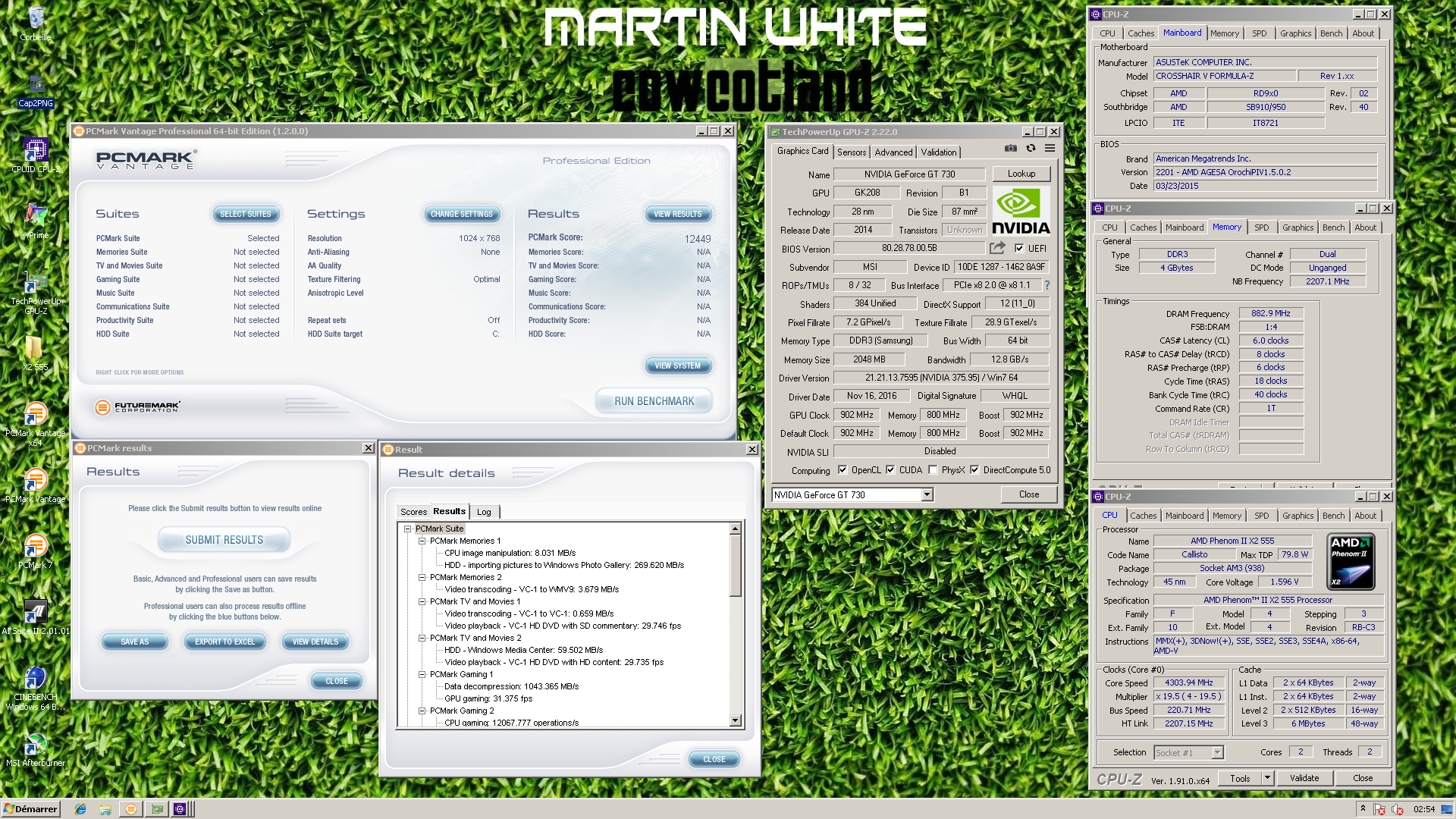This screenshot has width=1456, height=819.
Task: Open the GPU selection dropdown in GPU-Z
Action: coord(927,495)
